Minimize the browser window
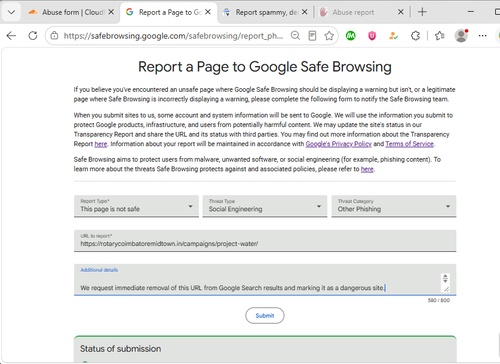Viewport: 500px width, 364px height. 471,12
